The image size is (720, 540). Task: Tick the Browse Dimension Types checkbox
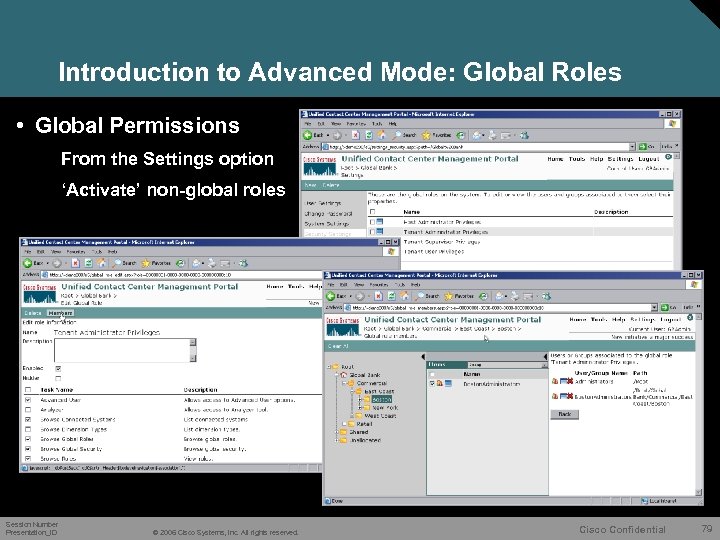[x=28, y=429]
